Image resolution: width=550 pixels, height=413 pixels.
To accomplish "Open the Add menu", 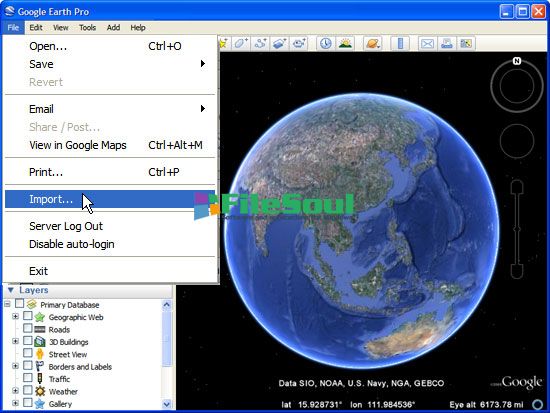I will [113, 27].
